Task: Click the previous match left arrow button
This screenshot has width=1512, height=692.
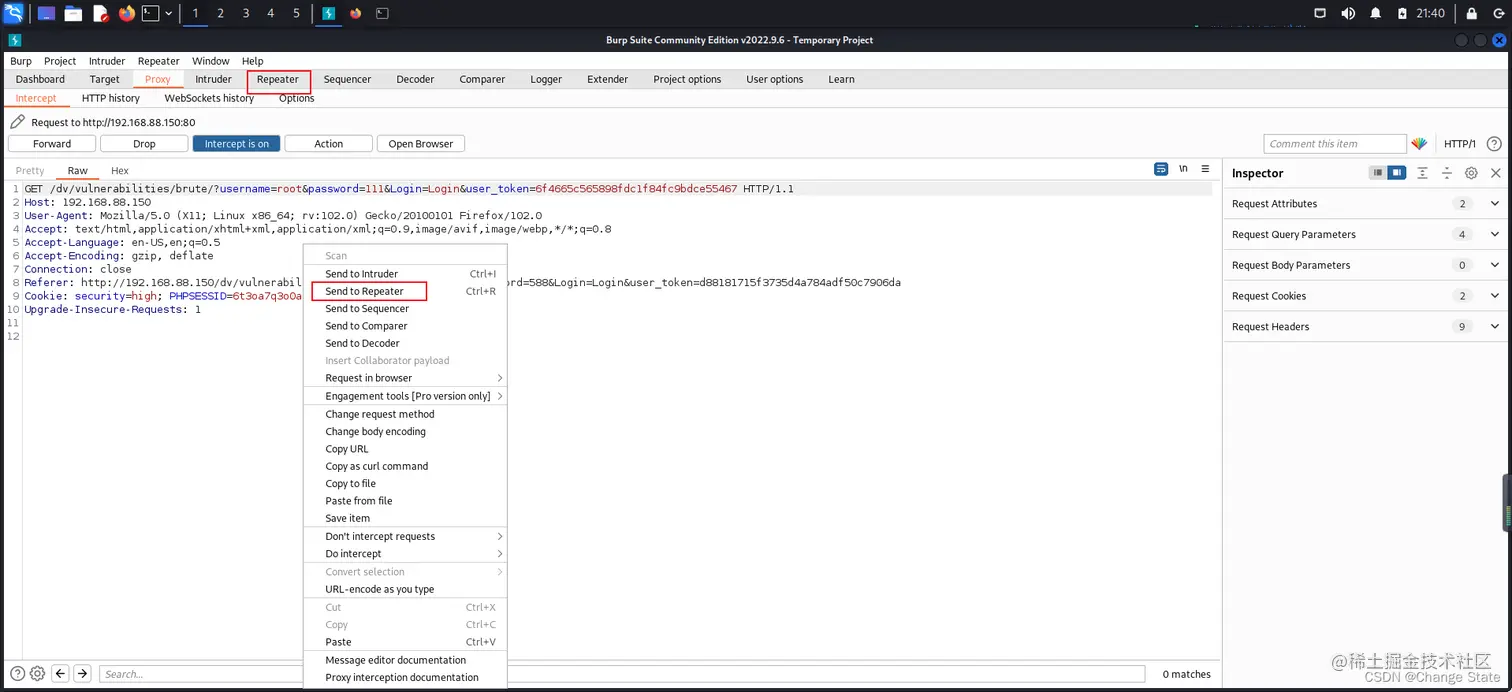Action: (60, 674)
